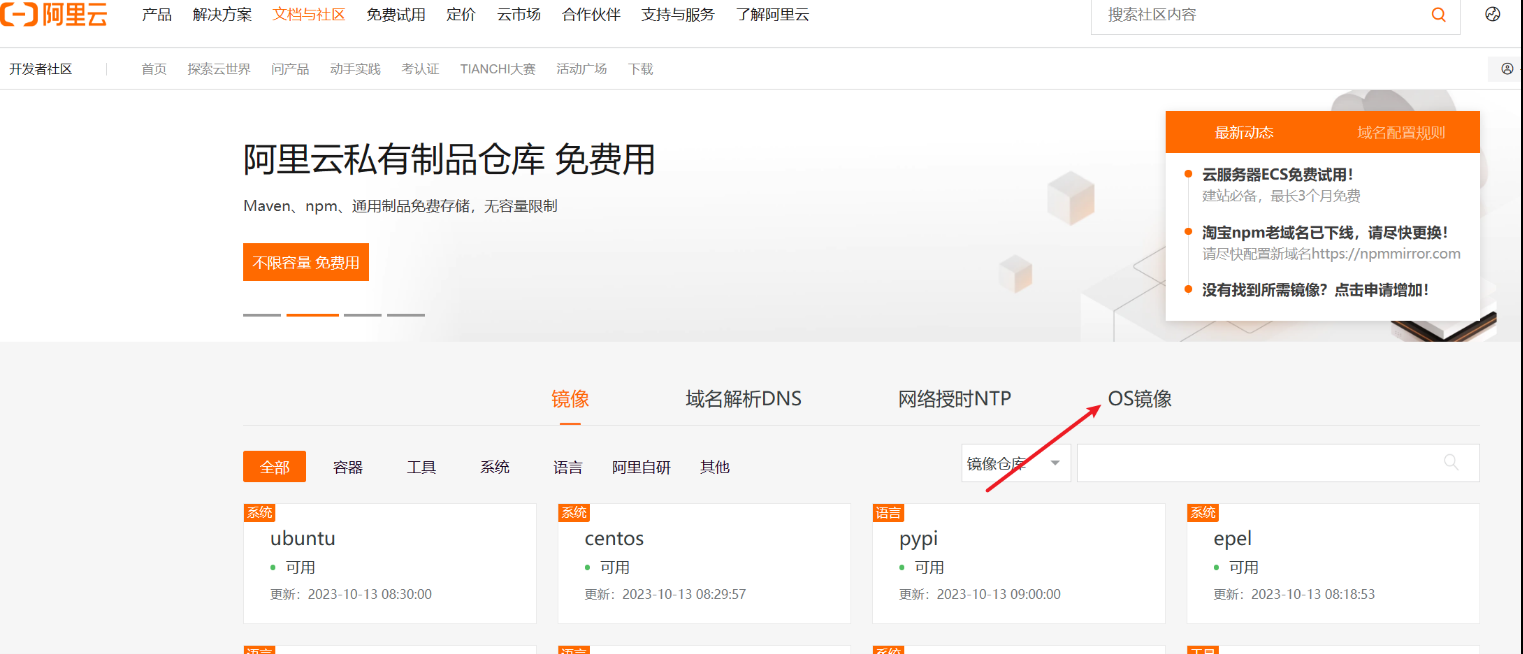Switch to the 域名配置规则 tab
Image resolution: width=1523 pixels, height=654 pixels.
click(x=1401, y=132)
